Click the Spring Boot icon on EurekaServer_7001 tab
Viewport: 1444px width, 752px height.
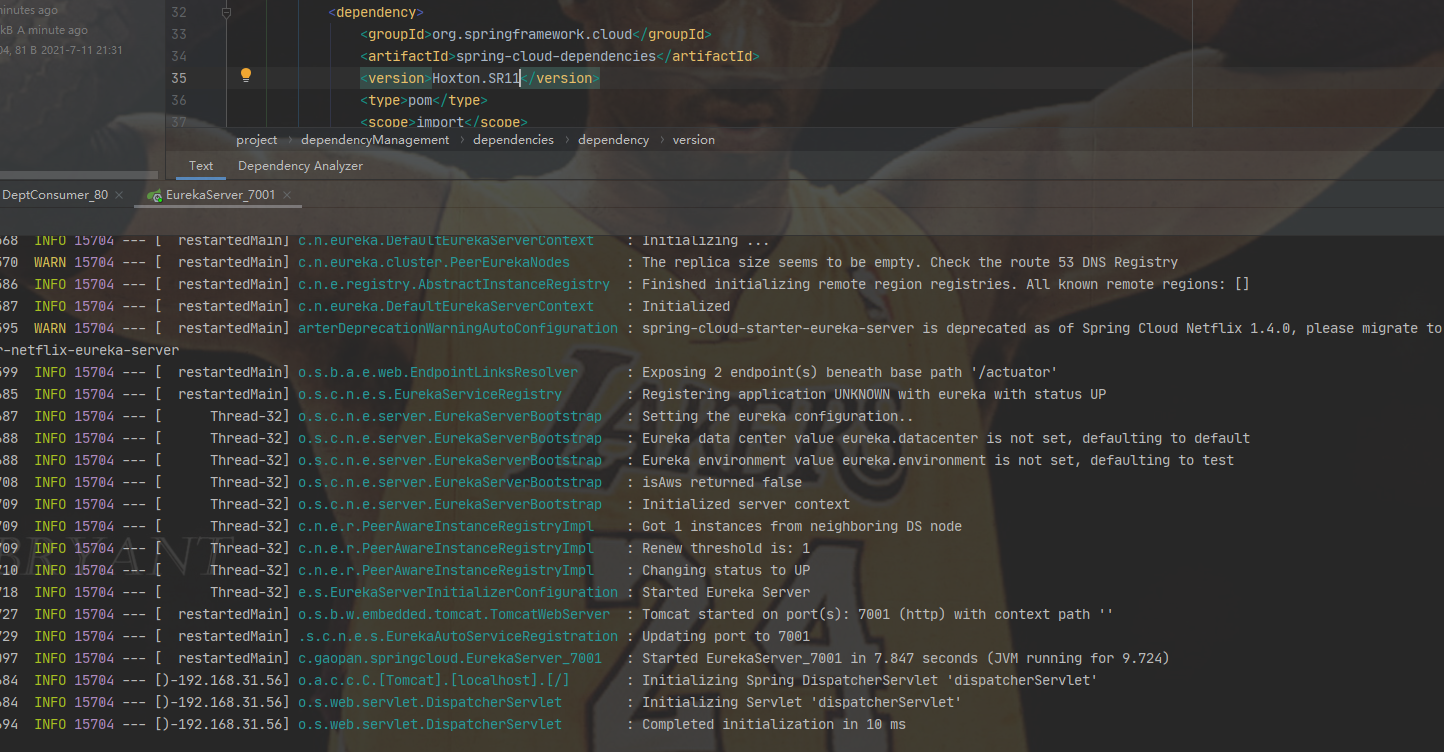pyautogui.click(x=154, y=196)
